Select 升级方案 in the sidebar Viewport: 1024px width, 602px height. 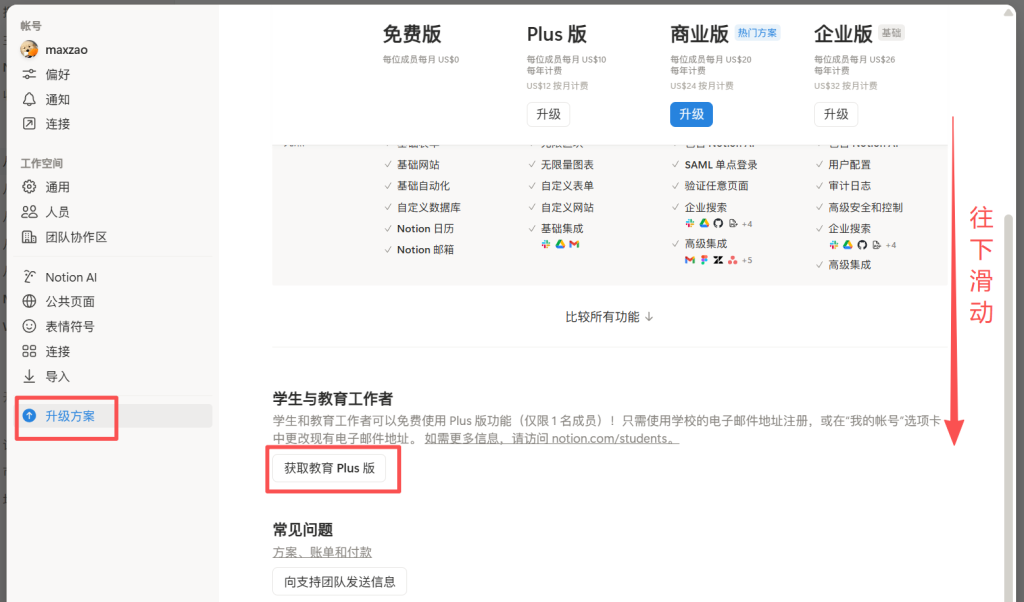[70, 416]
